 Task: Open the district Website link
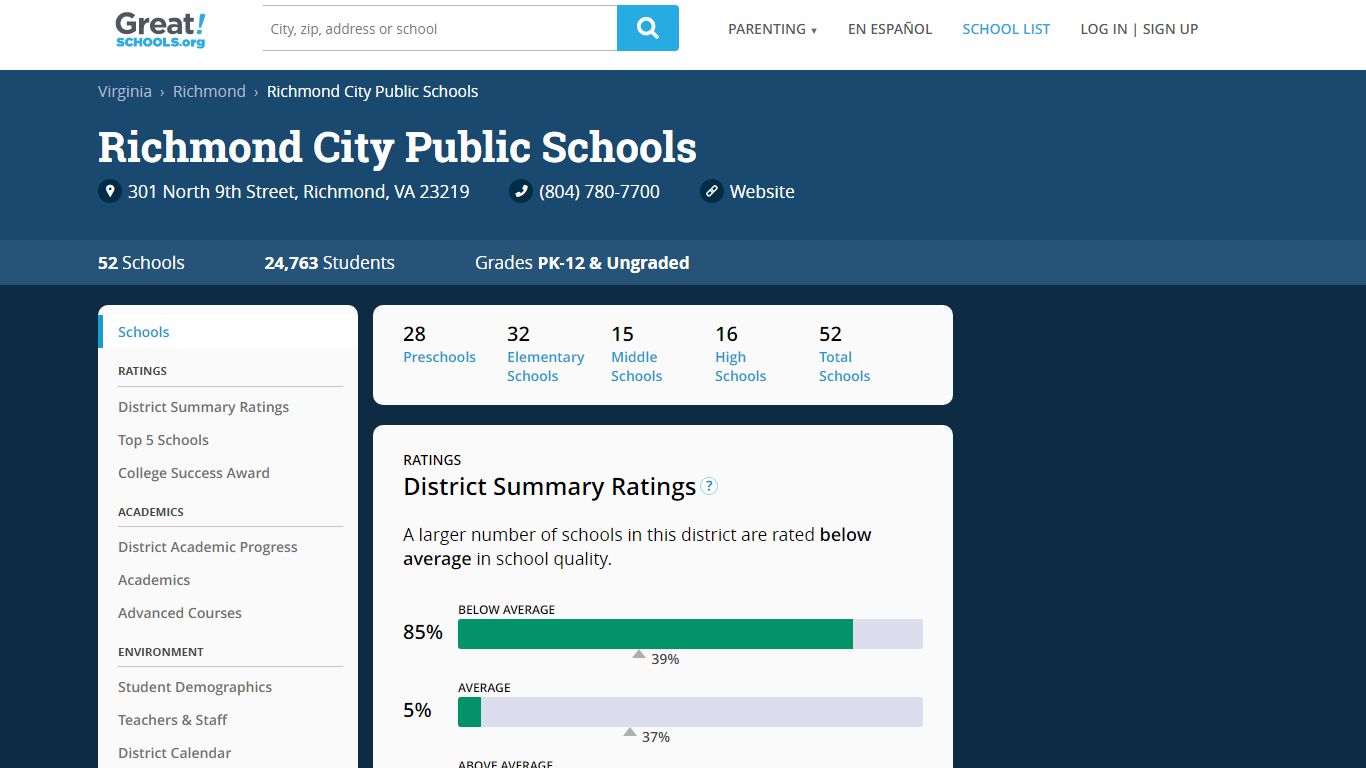pyautogui.click(x=762, y=191)
